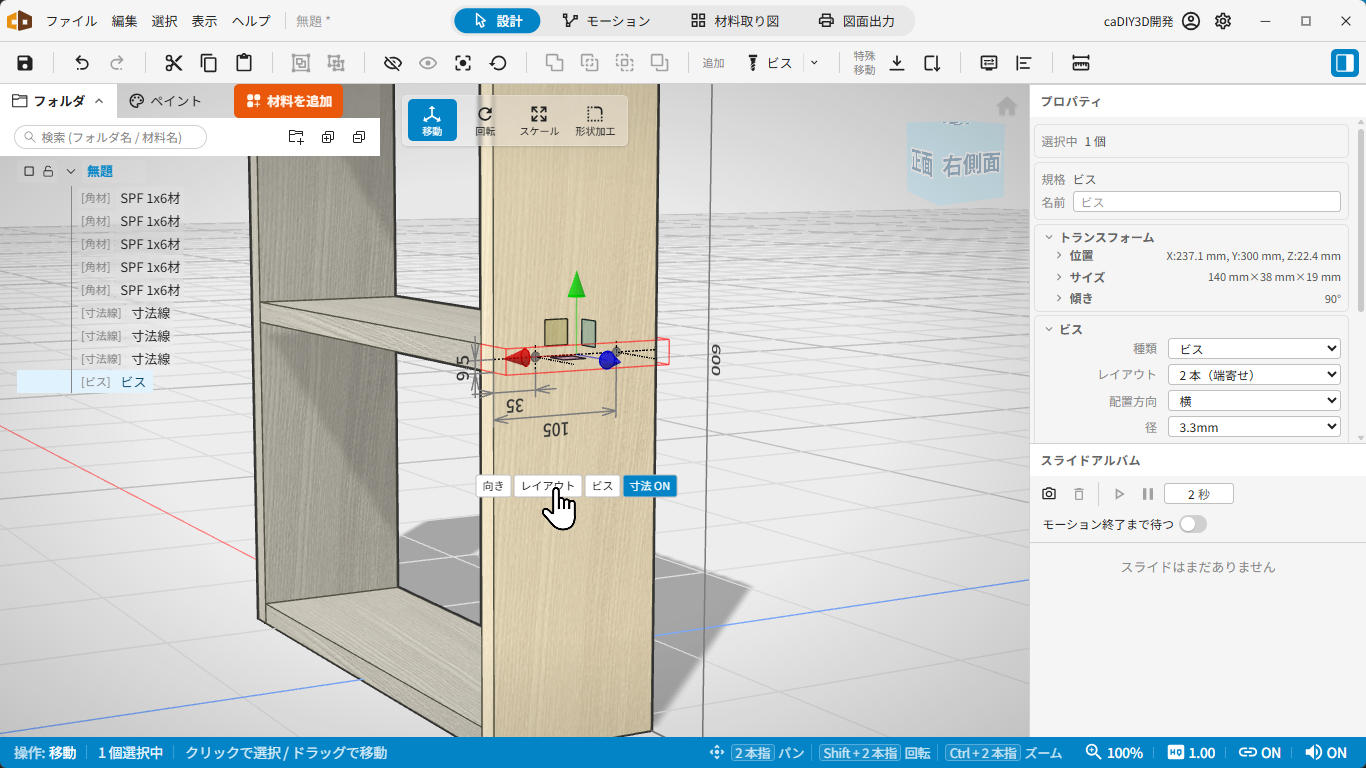Image resolution: width=1366 pixels, height=768 pixels.
Task: Click the measure ruler icon in toolbar
Action: (1080, 63)
